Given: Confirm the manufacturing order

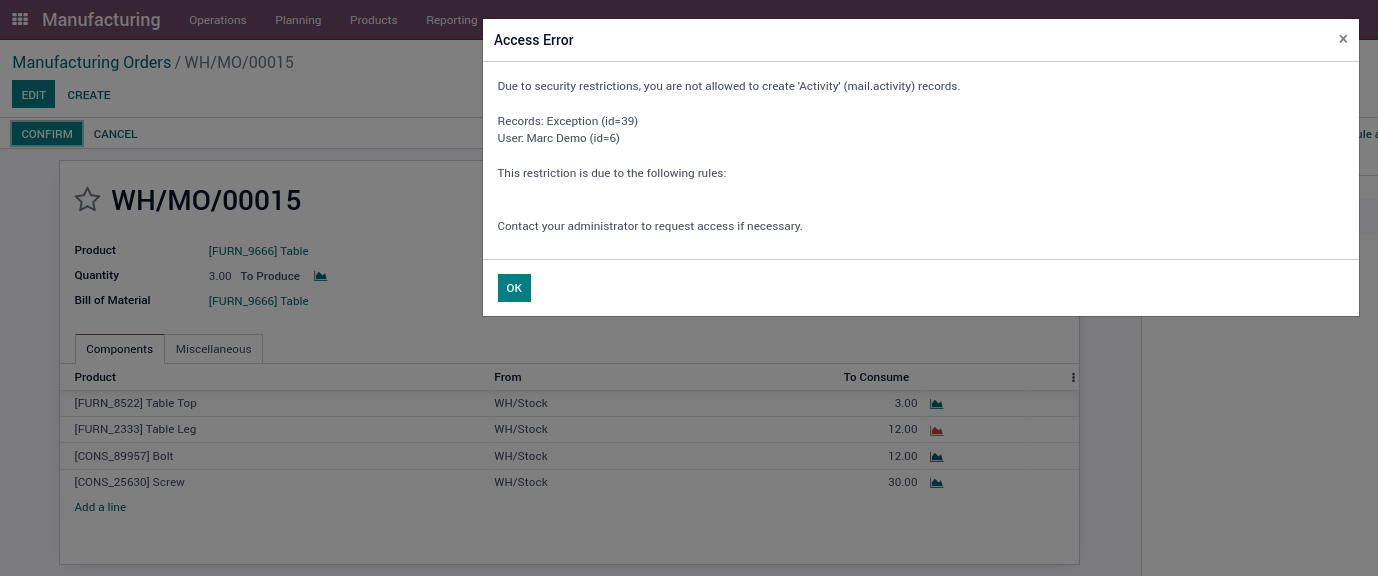Looking at the screenshot, I should (x=47, y=134).
